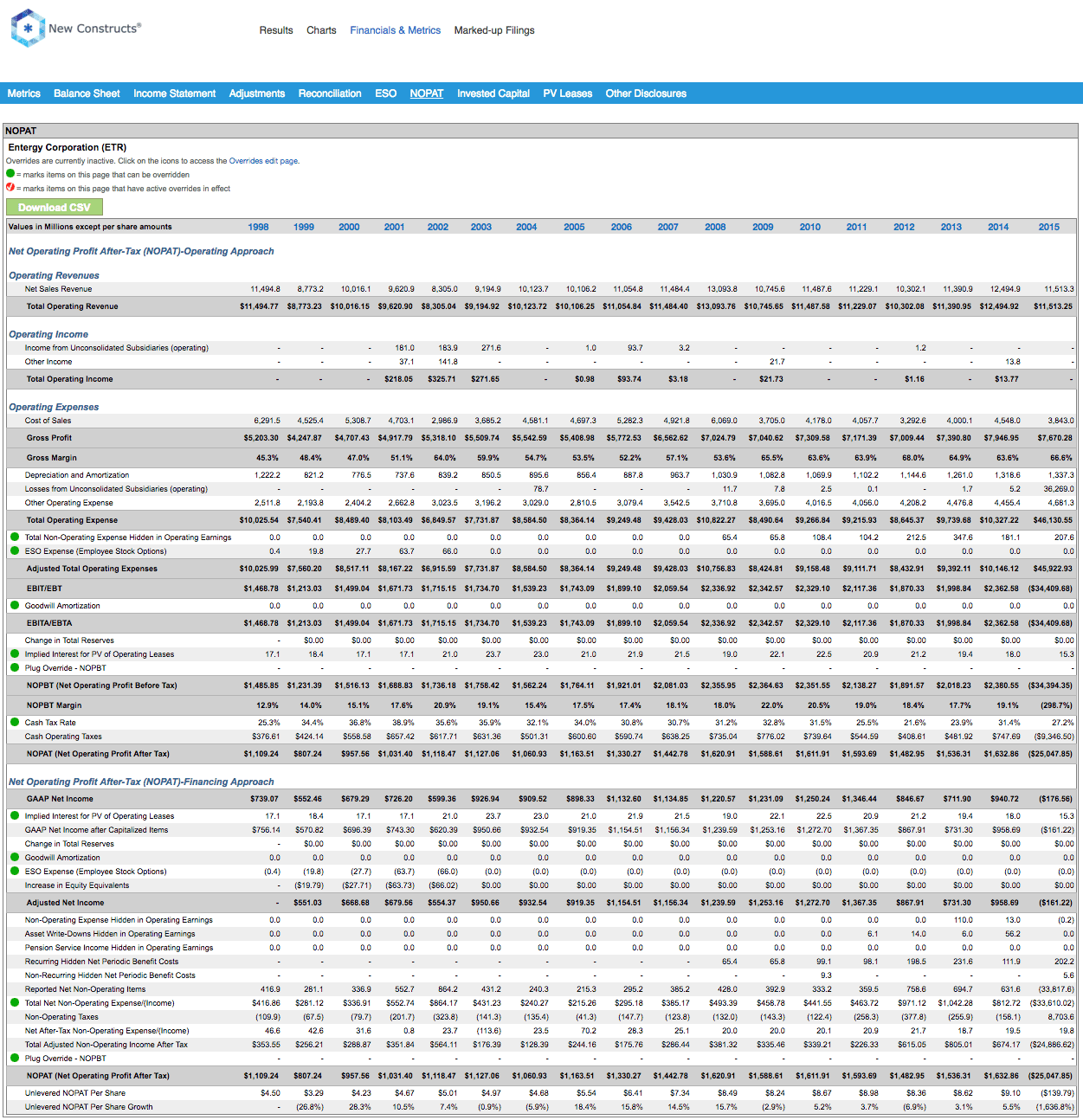
Task: Open Charts in top navigation
Action: tap(321, 30)
